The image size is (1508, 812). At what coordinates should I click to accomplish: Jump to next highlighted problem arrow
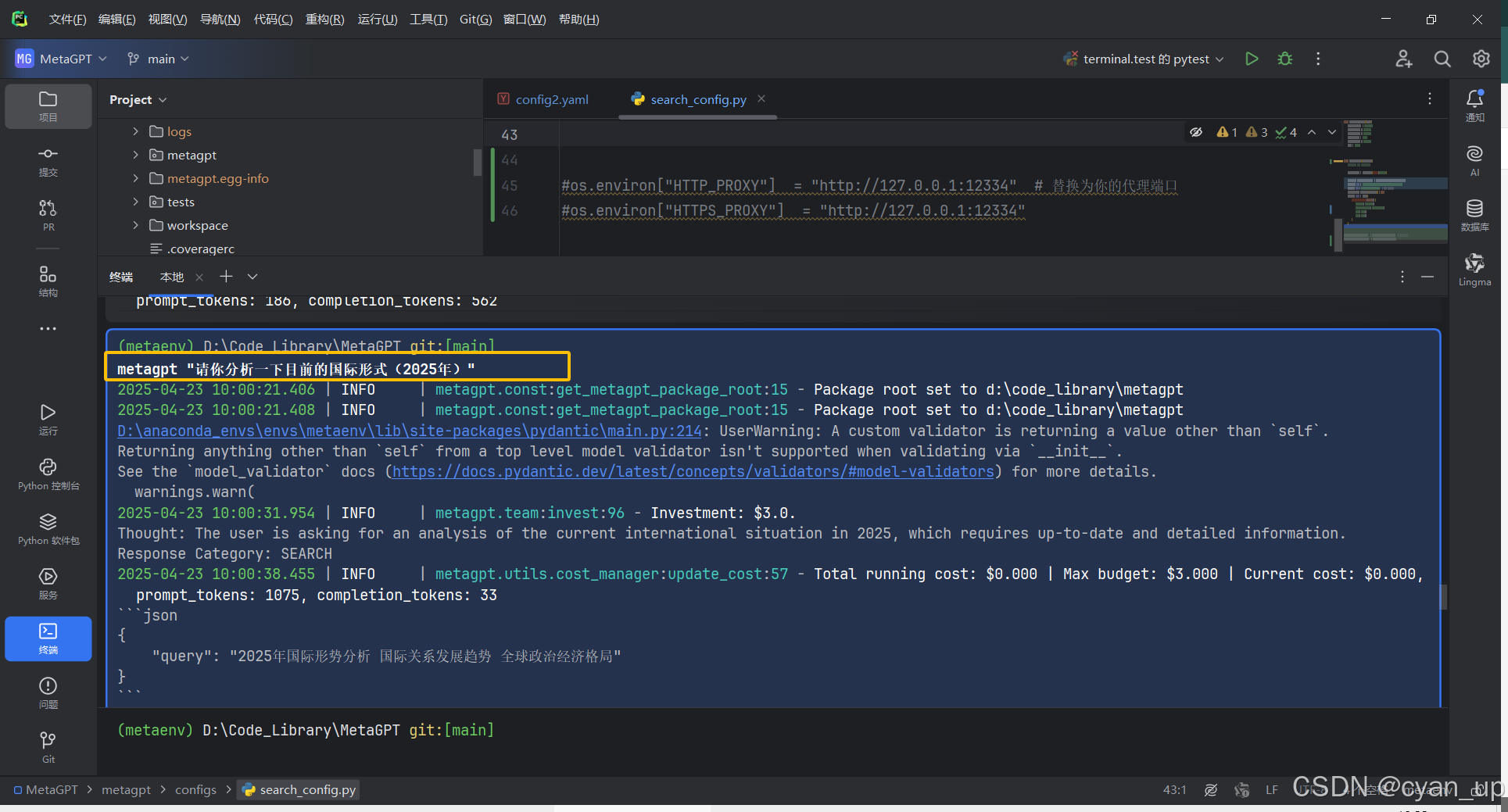(x=1332, y=132)
